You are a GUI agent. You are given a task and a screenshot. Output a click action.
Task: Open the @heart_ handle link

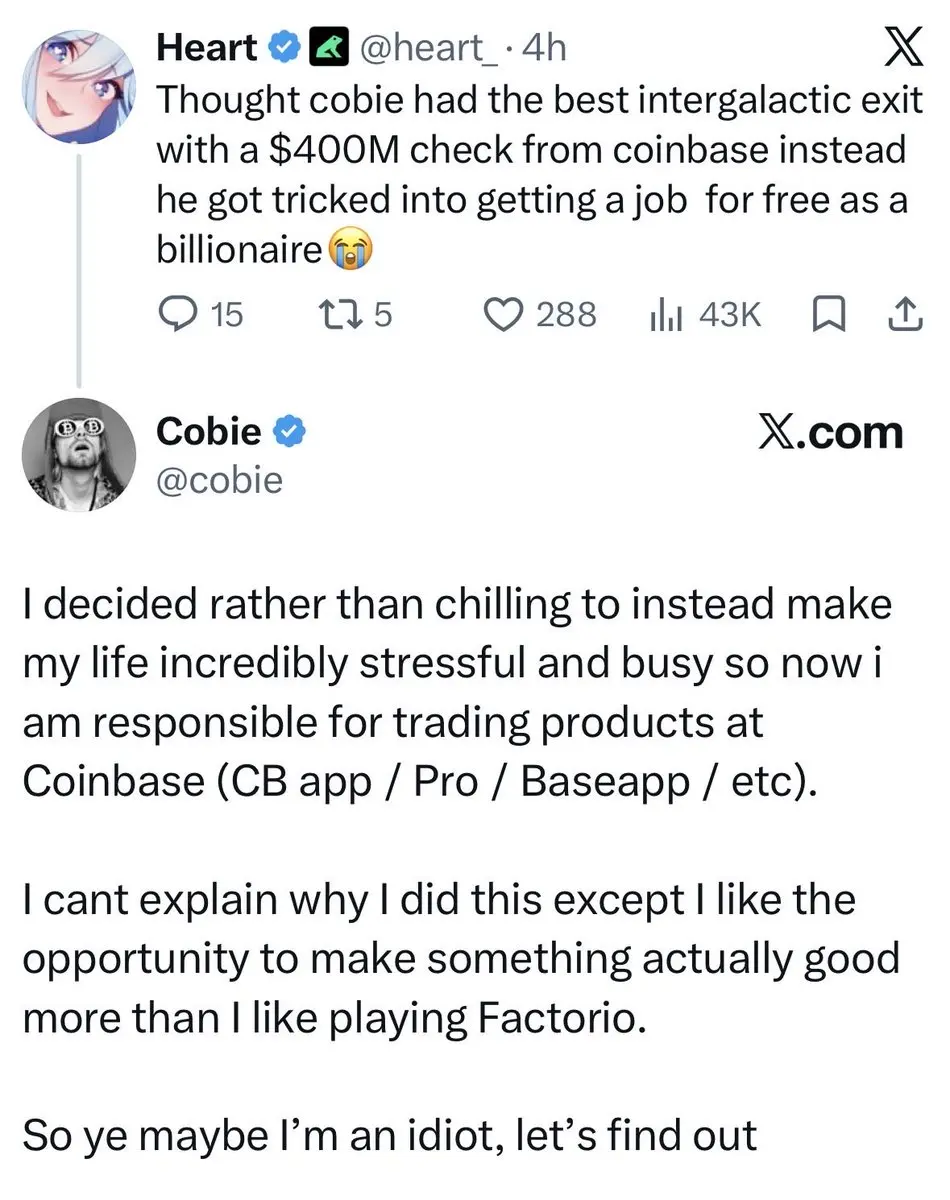click(433, 47)
